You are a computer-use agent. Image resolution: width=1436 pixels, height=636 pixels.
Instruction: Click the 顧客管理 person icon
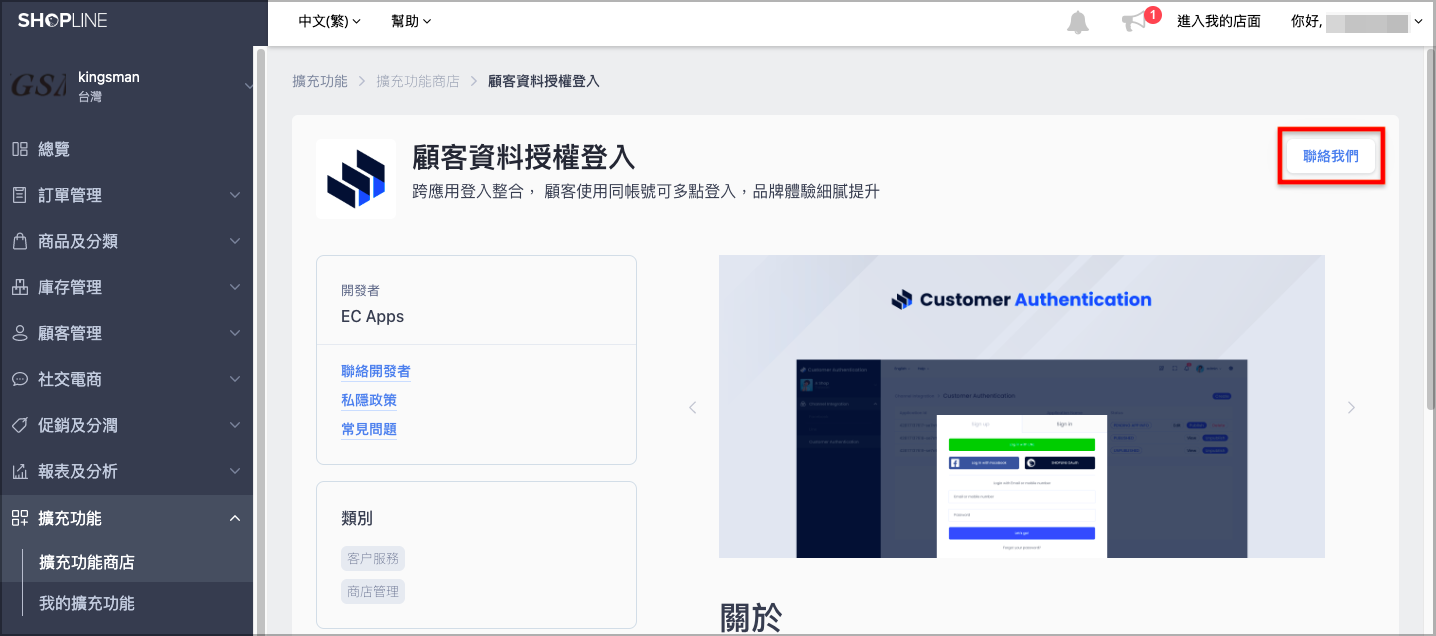pos(20,333)
